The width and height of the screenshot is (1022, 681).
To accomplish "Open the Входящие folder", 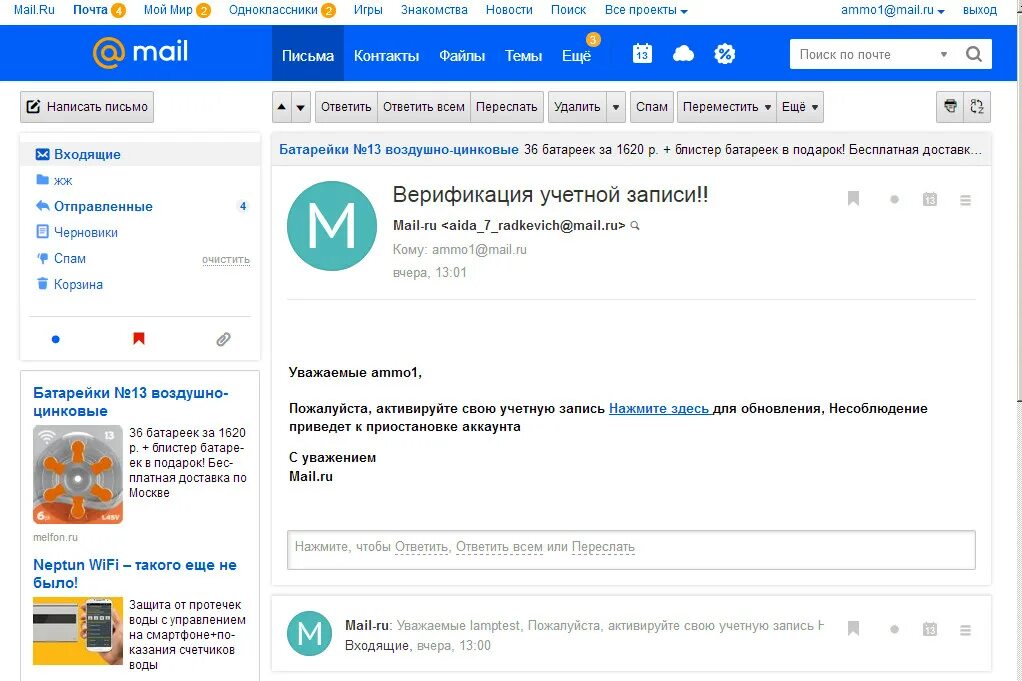I will [140, 154].
